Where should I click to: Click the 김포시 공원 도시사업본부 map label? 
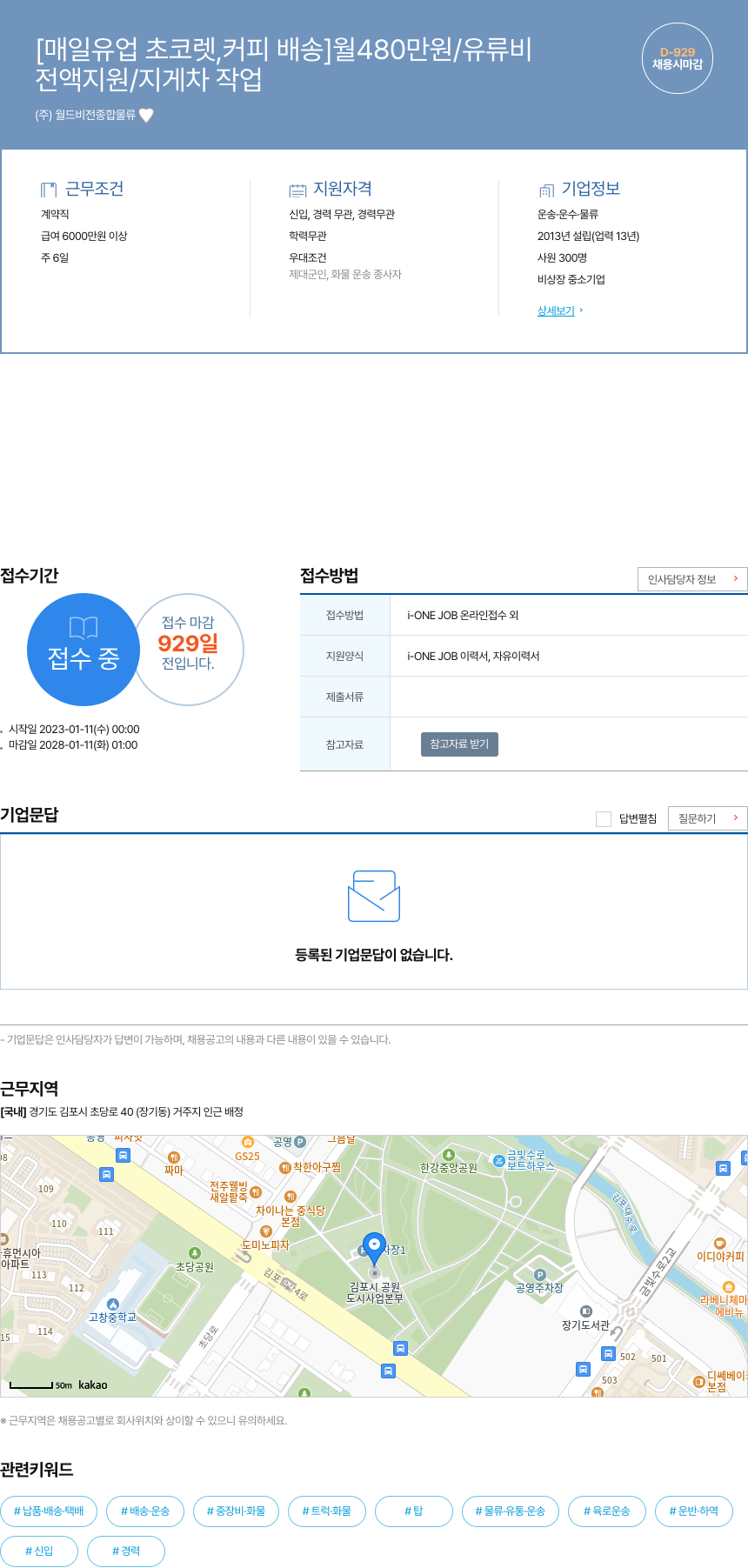coord(375,1292)
